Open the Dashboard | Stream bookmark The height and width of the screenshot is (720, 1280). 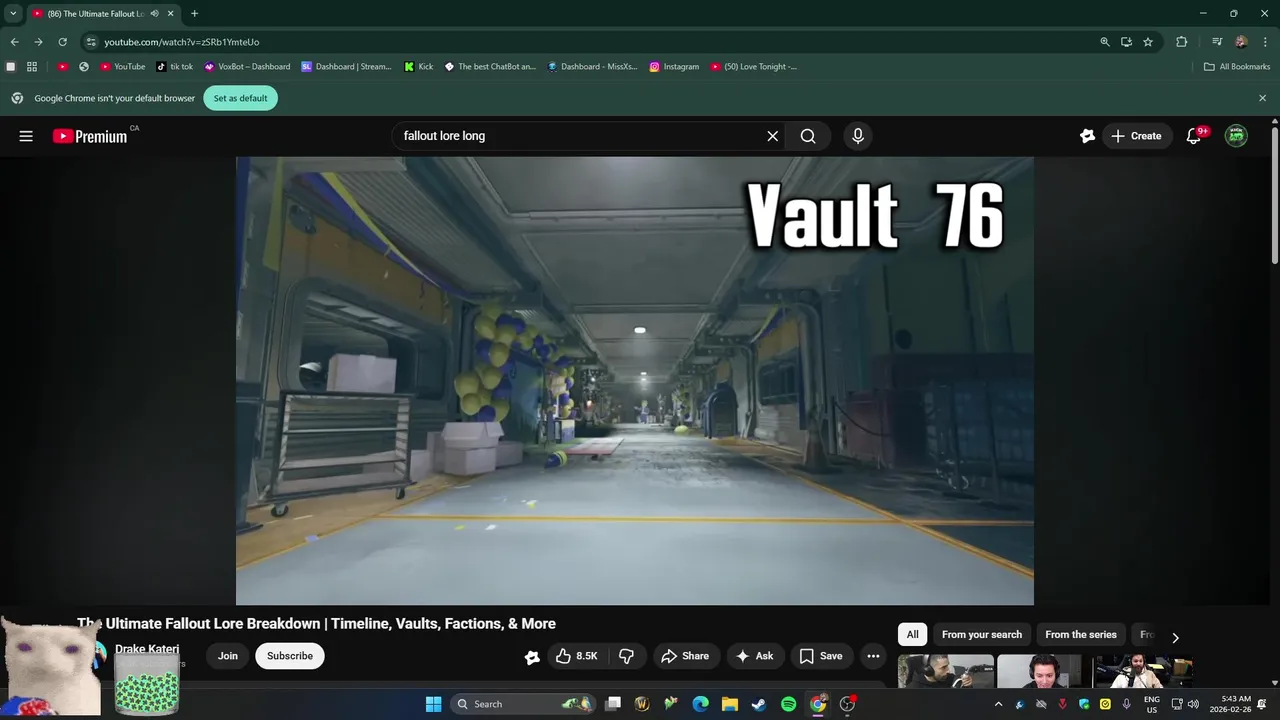(347, 67)
